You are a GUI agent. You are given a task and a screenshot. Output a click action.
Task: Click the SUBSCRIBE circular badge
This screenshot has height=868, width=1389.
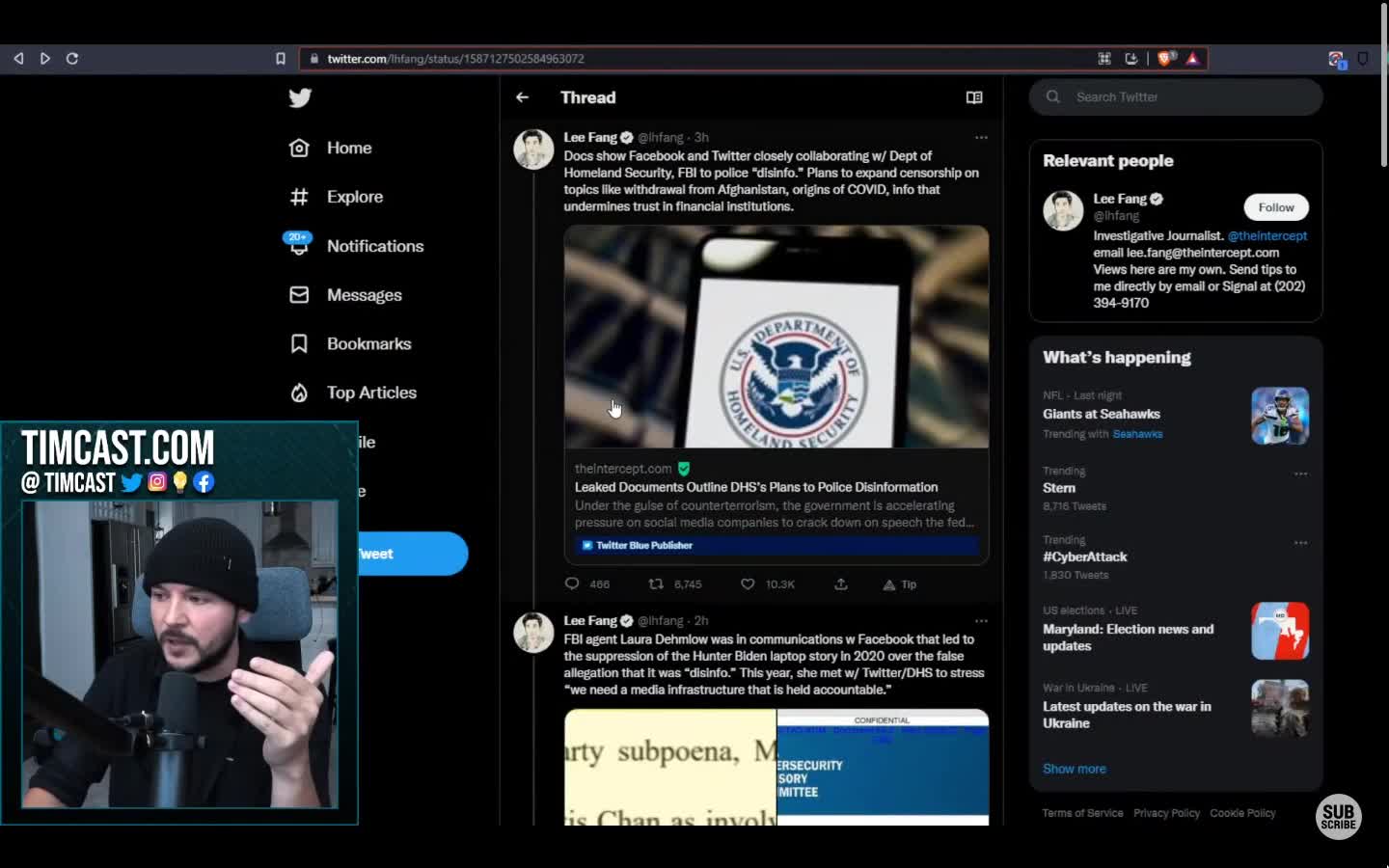click(x=1338, y=816)
